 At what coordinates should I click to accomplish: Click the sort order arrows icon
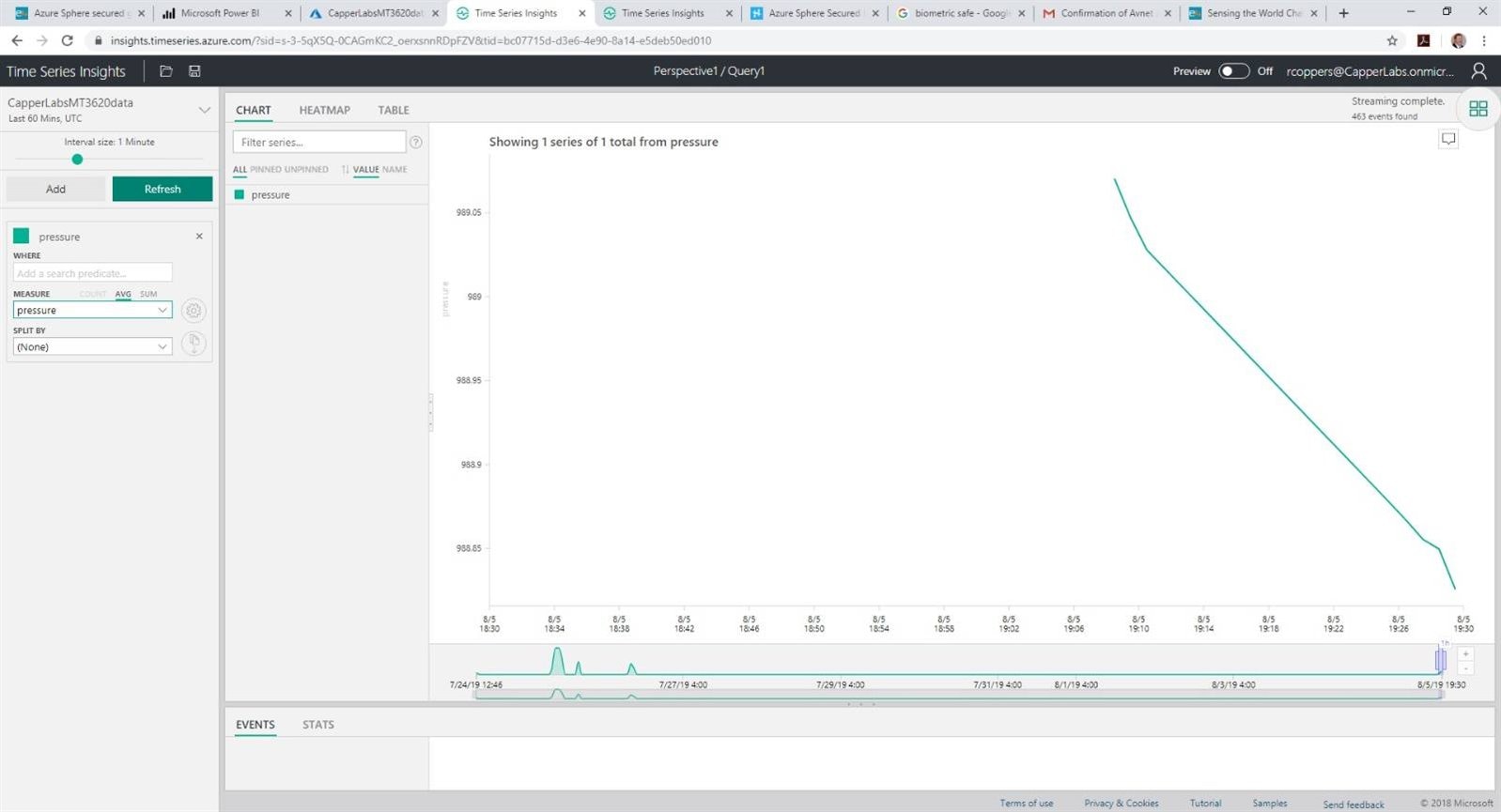pyautogui.click(x=345, y=170)
